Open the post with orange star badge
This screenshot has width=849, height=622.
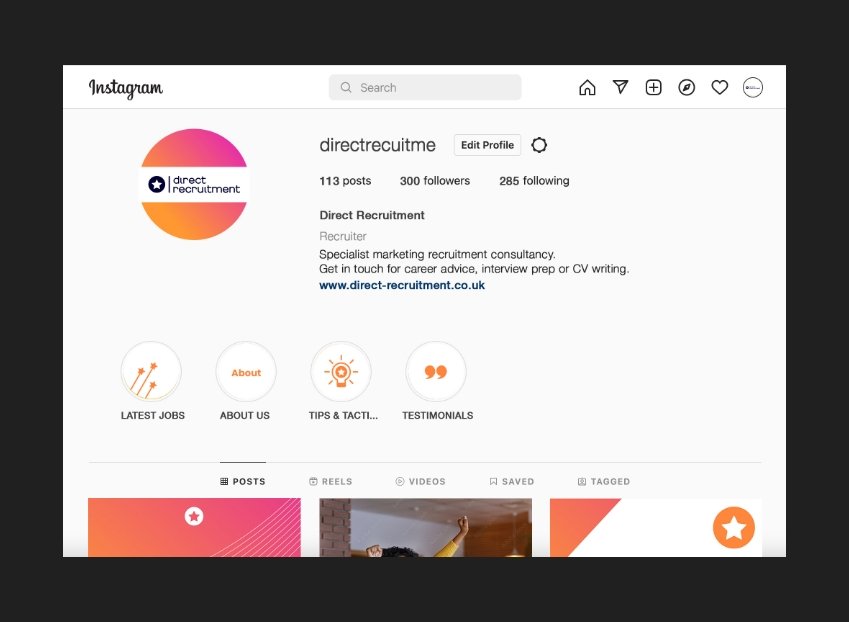click(x=656, y=527)
